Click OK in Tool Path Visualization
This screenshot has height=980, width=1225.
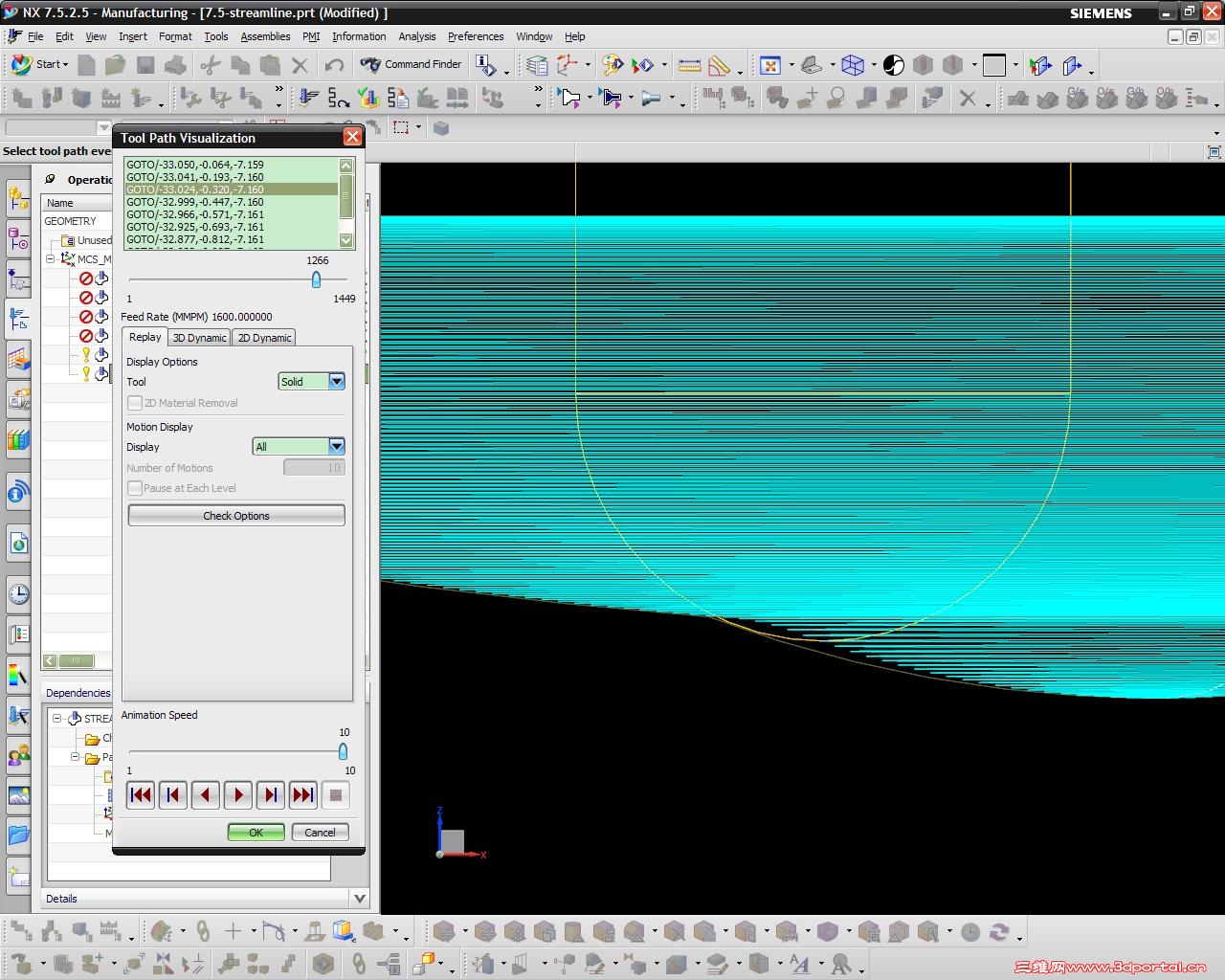pyautogui.click(x=256, y=833)
